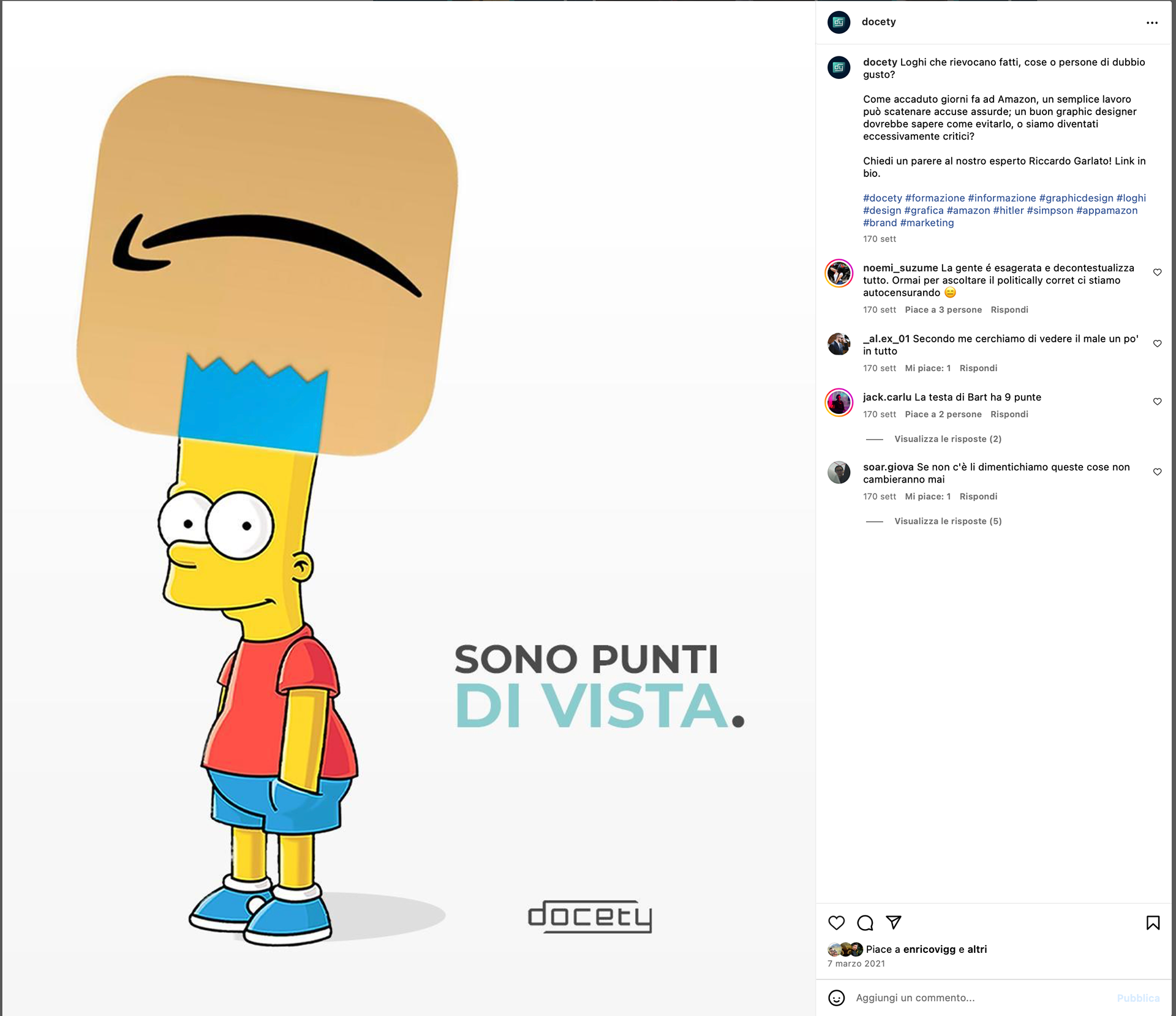Save post with the bookmark icon
This screenshot has width=1176, height=1016.
[x=1153, y=922]
